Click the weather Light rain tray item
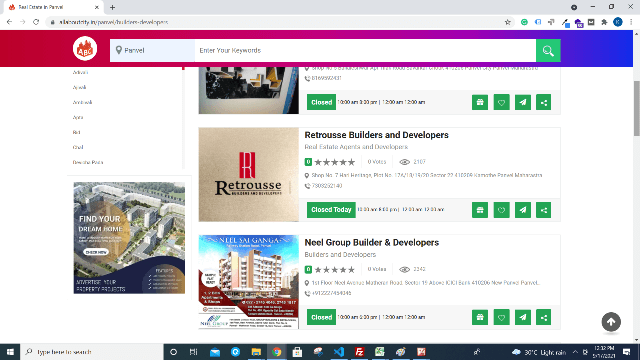The height and width of the screenshot is (360, 640). 539,352
